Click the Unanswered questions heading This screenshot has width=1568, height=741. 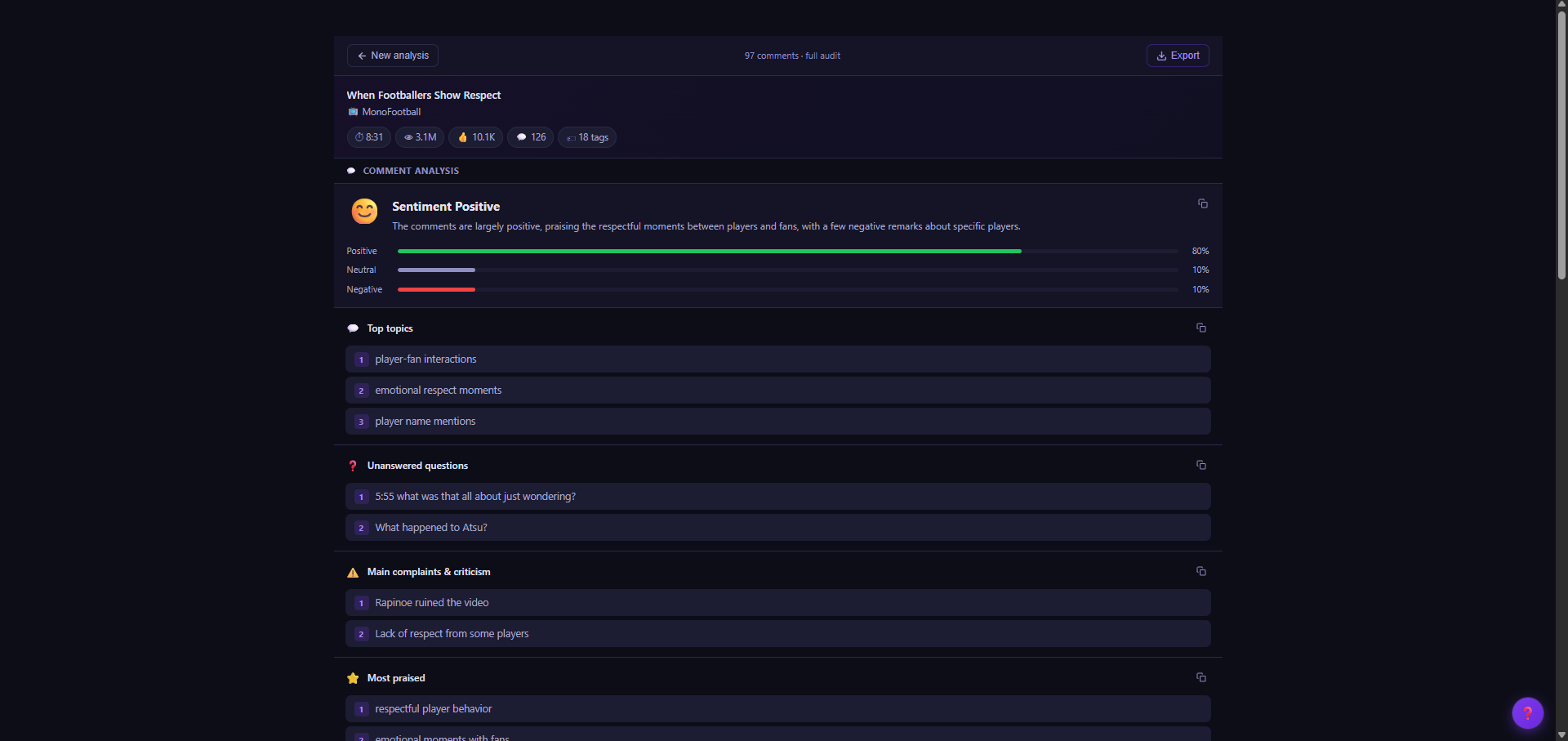tap(417, 466)
